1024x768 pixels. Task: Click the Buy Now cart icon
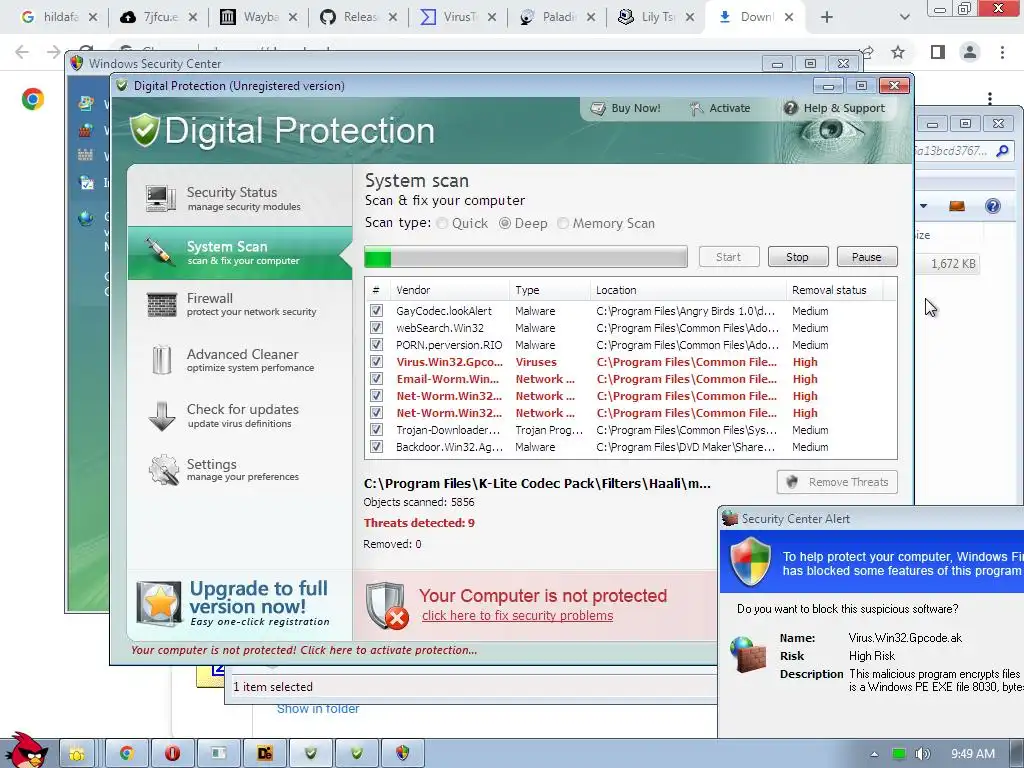point(598,108)
